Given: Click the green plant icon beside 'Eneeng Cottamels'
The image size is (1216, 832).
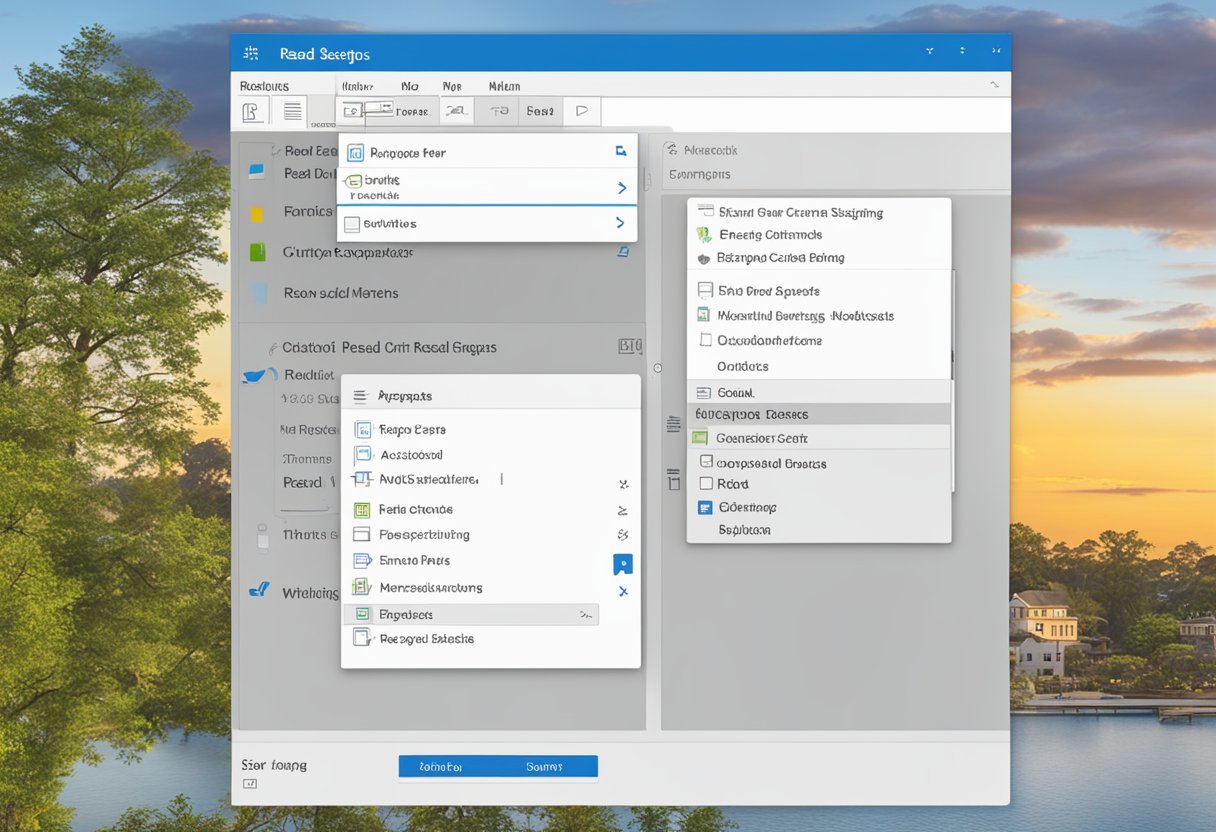Looking at the screenshot, I should 703,235.
